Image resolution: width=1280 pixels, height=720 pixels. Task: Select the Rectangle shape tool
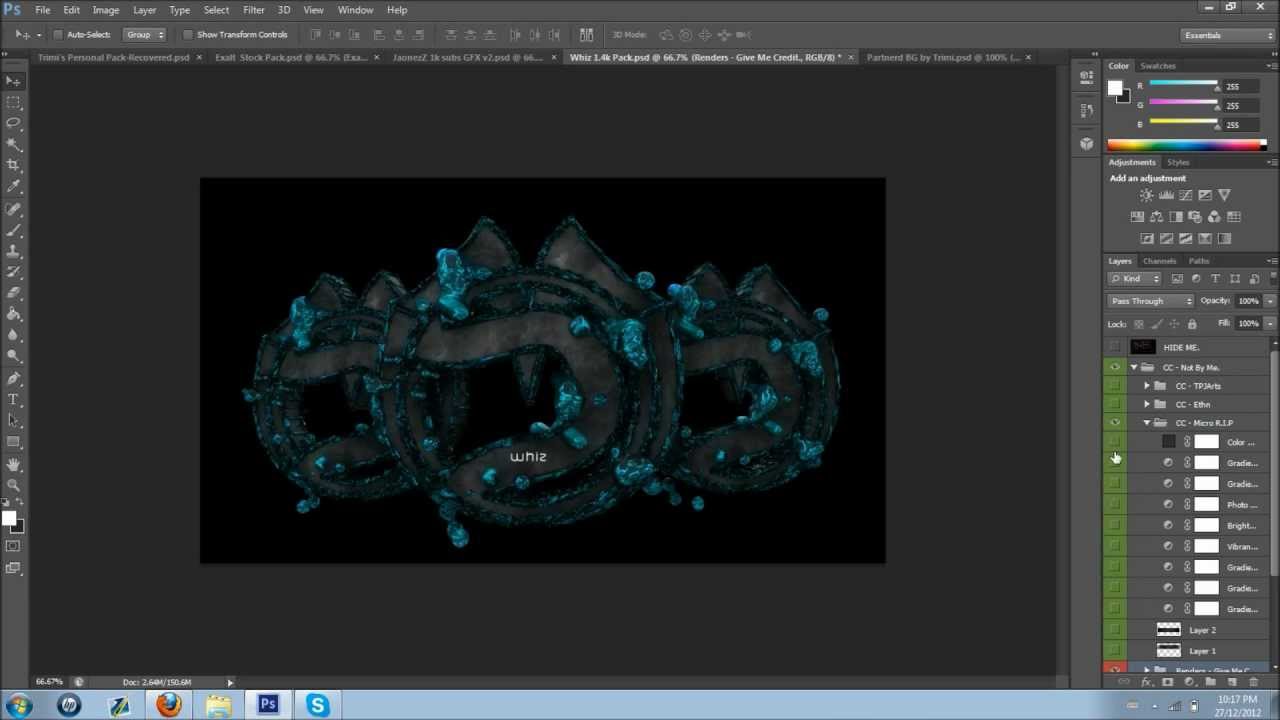14,442
